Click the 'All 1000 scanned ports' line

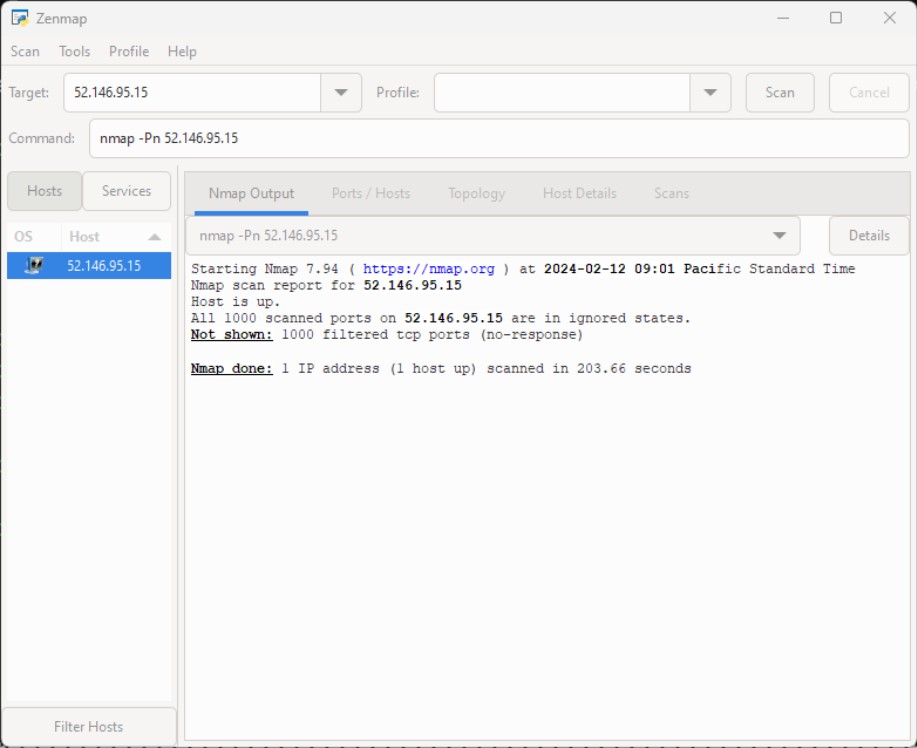[440, 318]
